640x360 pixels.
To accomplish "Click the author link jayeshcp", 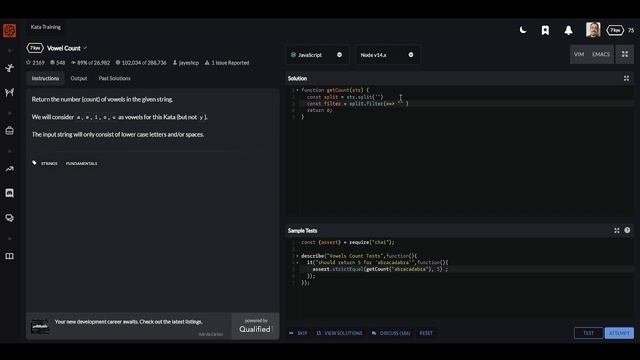I will [x=186, y=63].
